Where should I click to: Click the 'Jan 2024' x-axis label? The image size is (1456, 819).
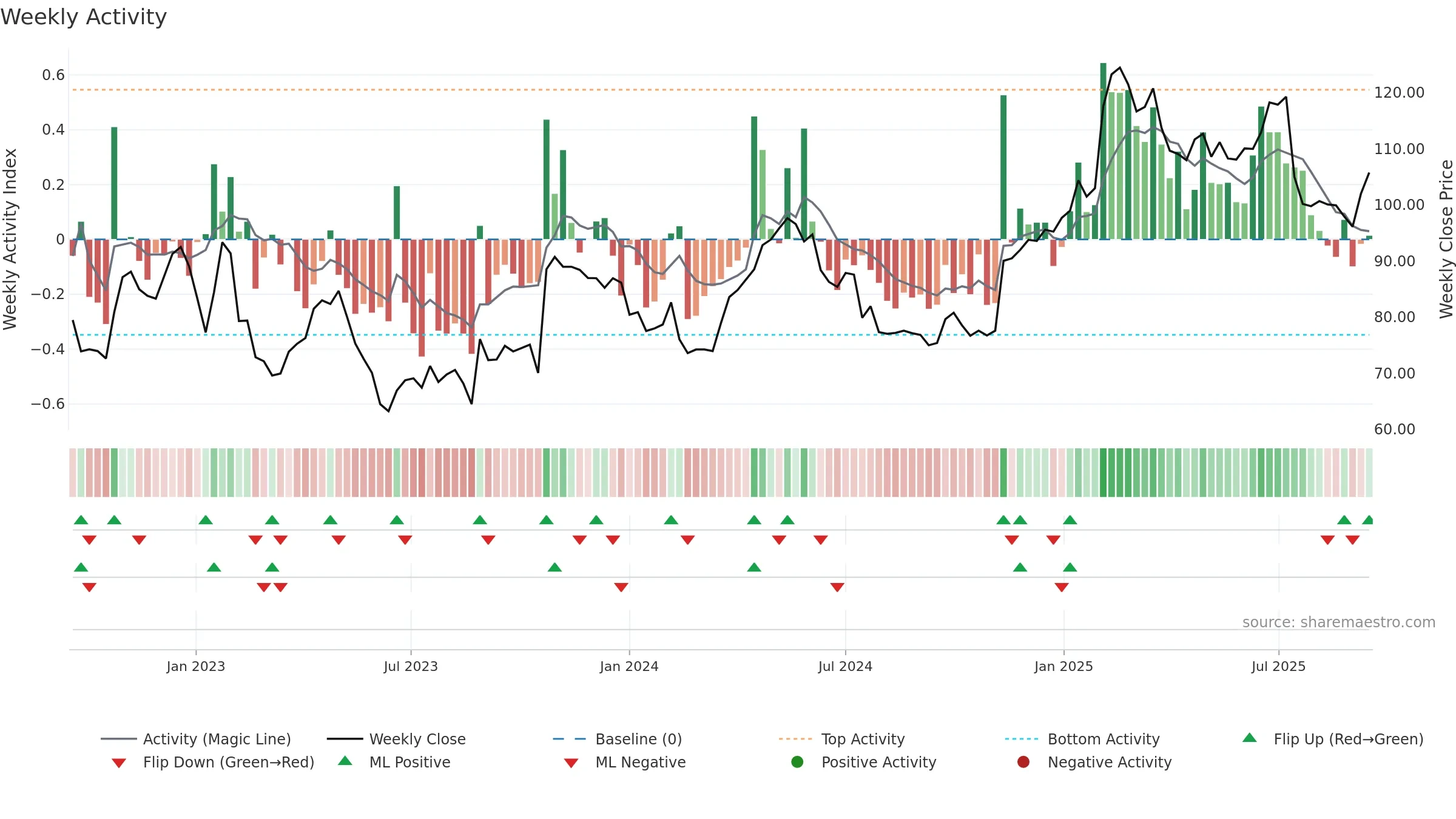pos(629,666)
